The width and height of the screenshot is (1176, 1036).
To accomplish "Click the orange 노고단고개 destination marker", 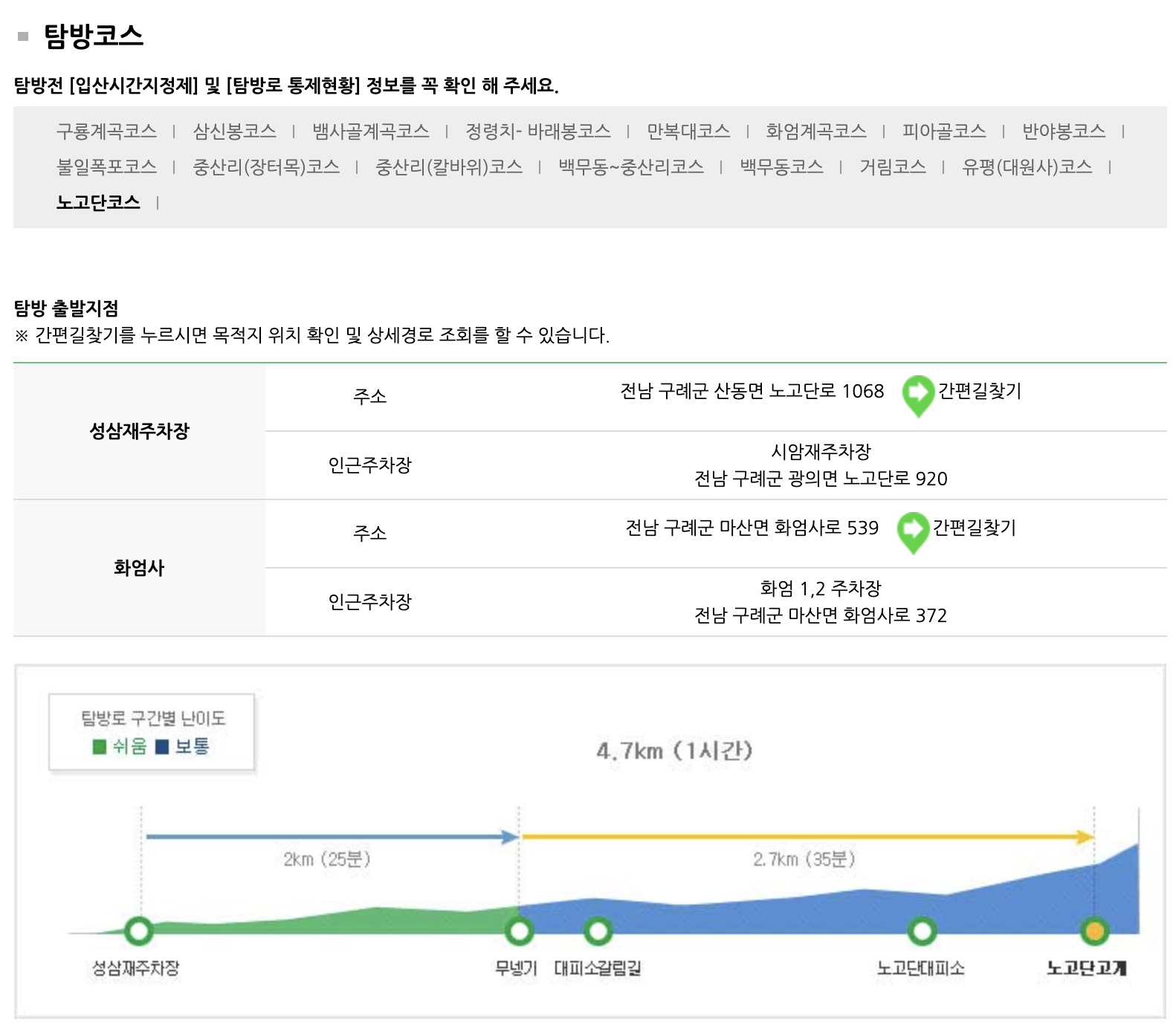I will click(x=1094, y=930).
